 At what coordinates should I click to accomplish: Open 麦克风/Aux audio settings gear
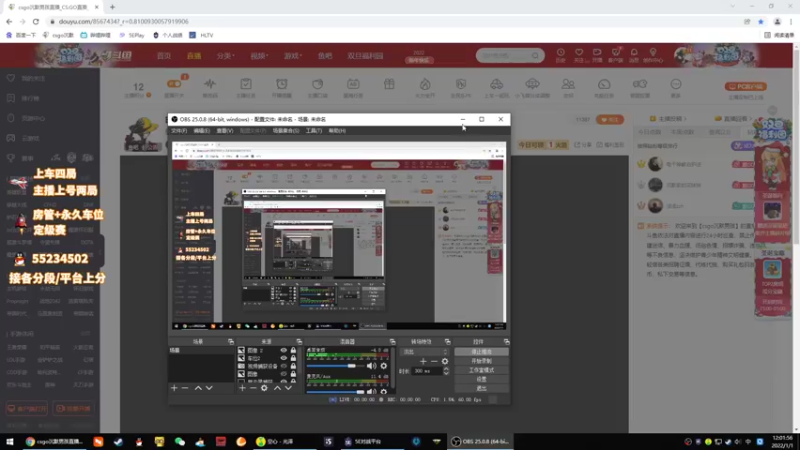[384, 392]
